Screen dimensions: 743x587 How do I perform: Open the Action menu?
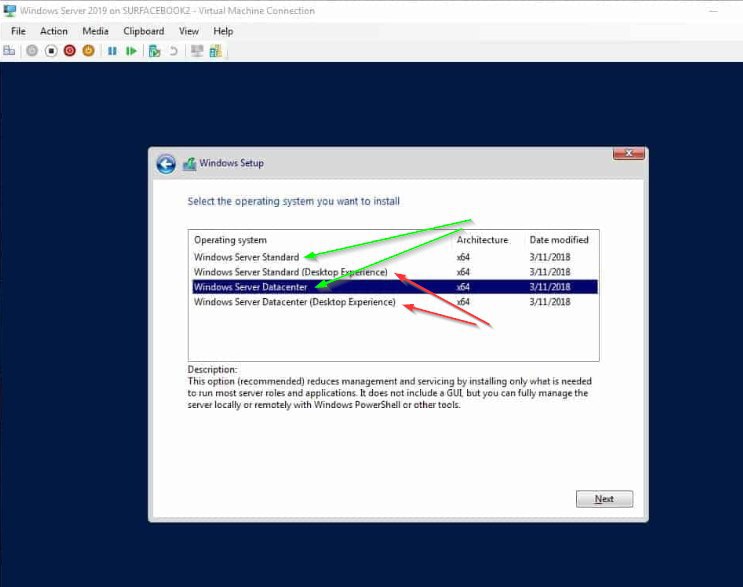pyautogui.click(x=54, y=31)
